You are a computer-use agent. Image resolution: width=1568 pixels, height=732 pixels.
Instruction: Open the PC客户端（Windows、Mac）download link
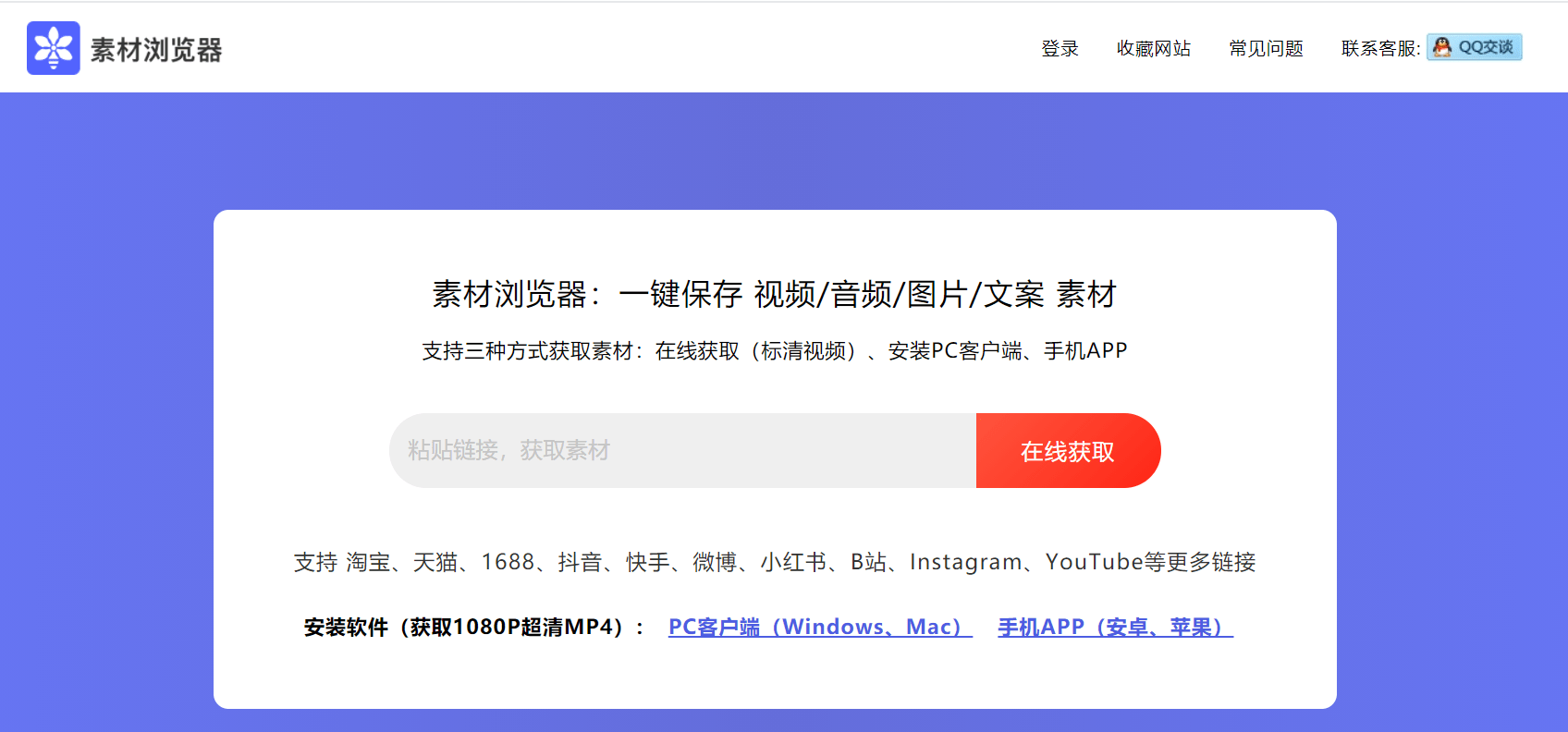point(820,627)
